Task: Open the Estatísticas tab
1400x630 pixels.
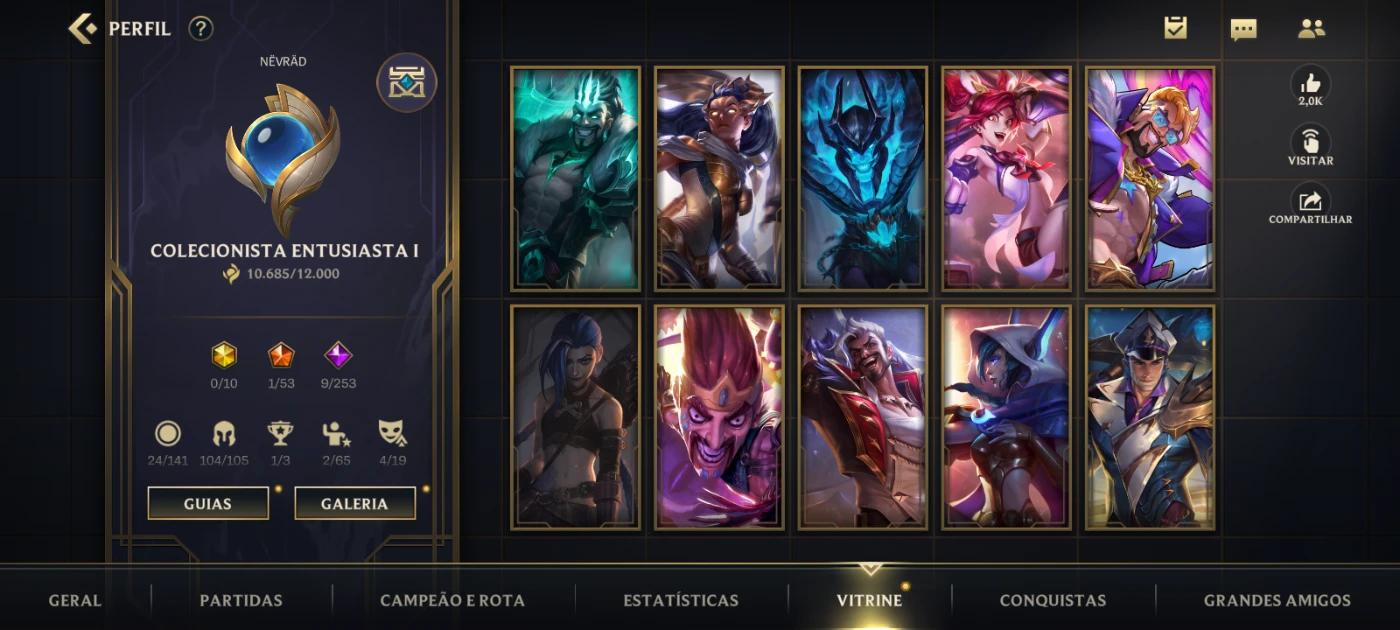Action: (681, 600)
